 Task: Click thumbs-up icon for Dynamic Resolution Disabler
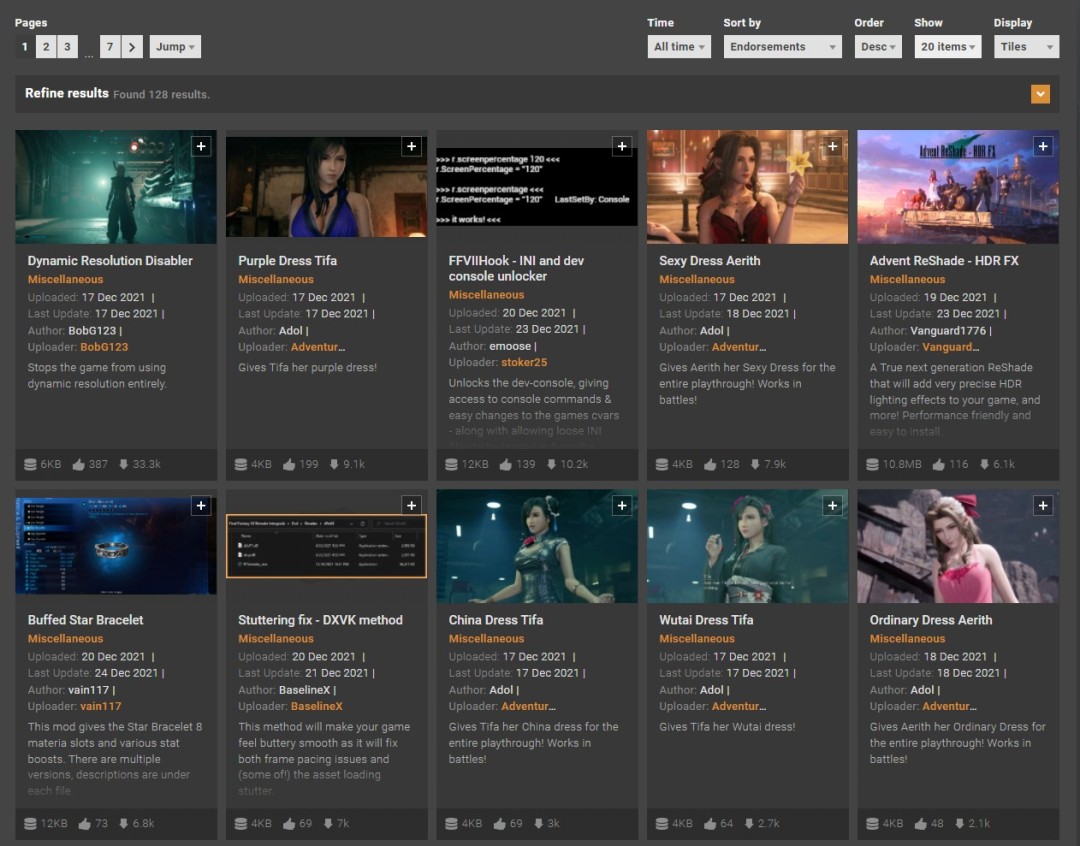pyautogui.click(x=79, y=464)
